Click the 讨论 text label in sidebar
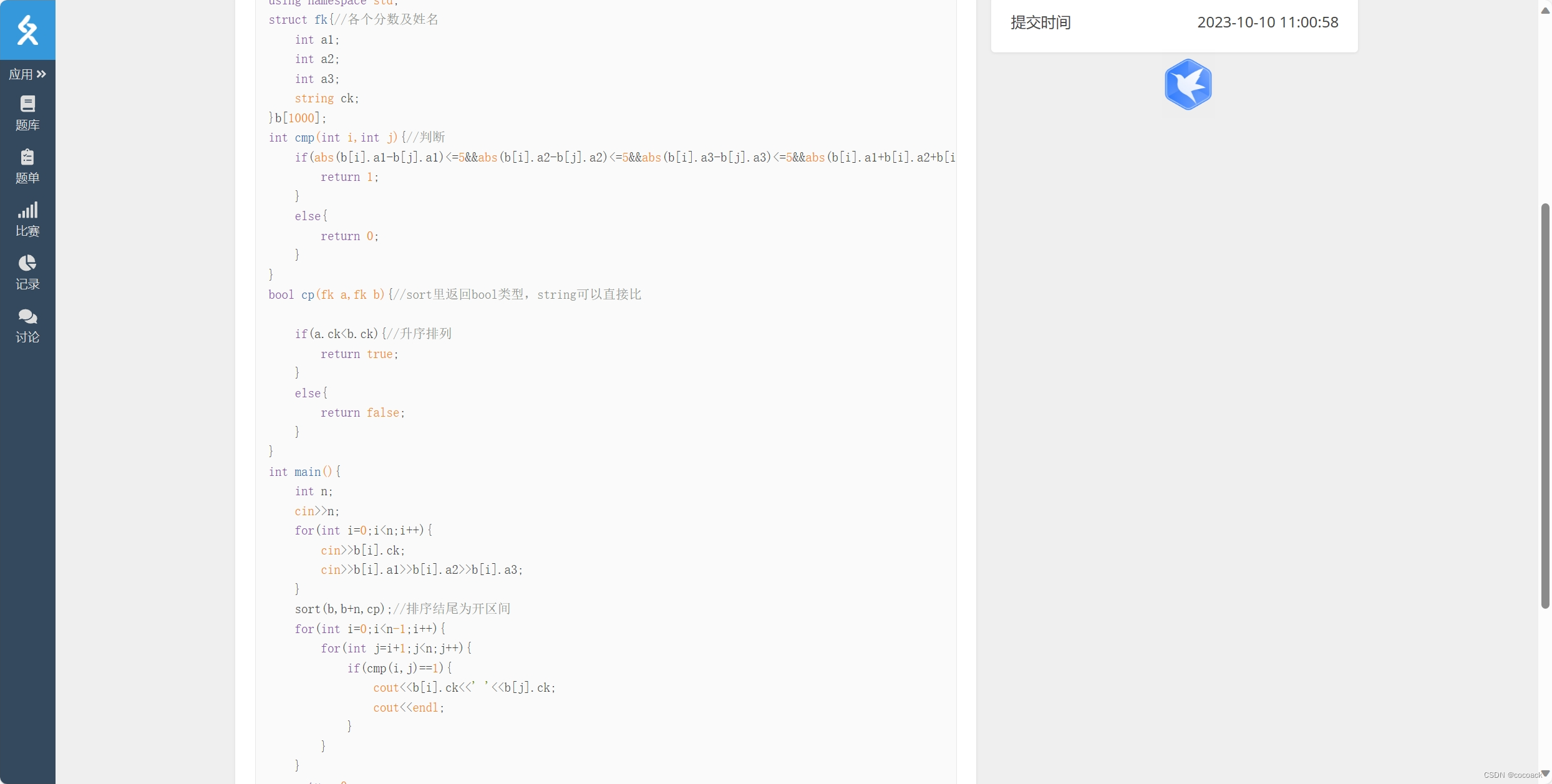The image size is (1552, 784). pos(27,337)
